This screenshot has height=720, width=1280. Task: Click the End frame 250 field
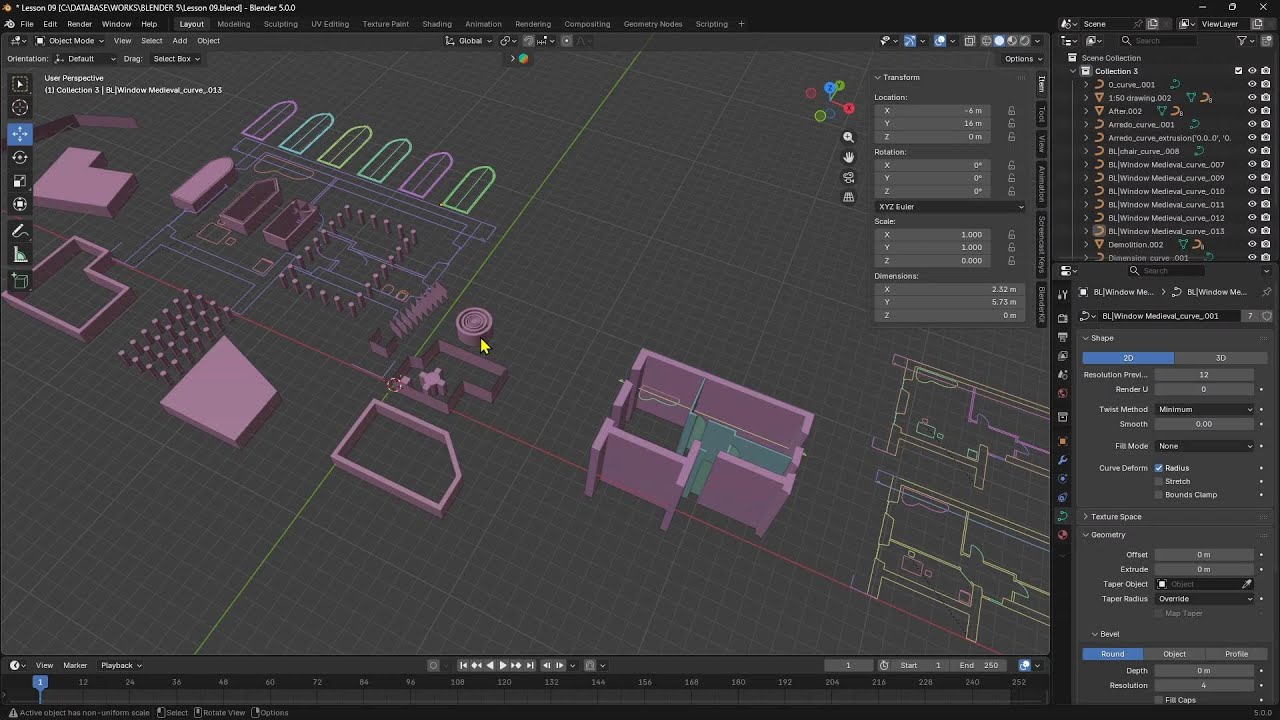click(981, 665)
